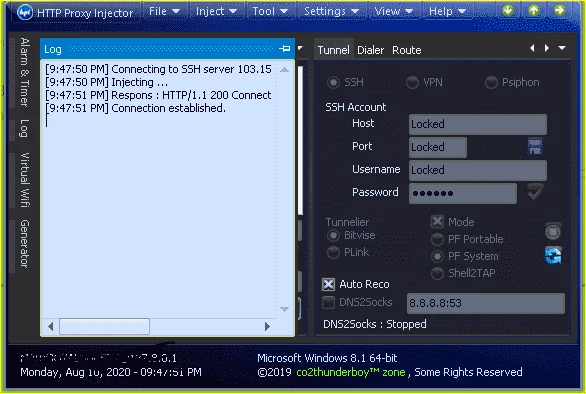The width and height of the screenshot is (586, 394).
Task: Click the green down-arrow button in title bar
Action: [508, 10]
